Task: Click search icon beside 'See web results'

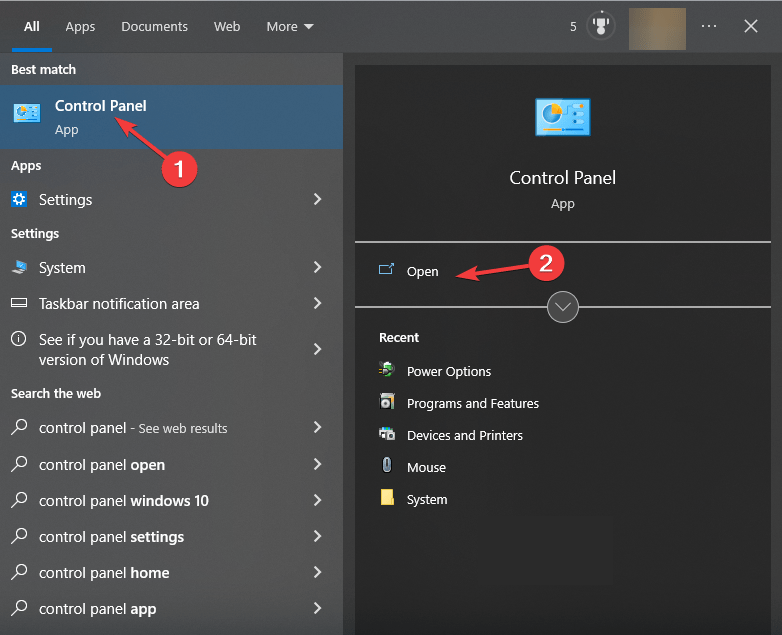Action: click(19, 427)
